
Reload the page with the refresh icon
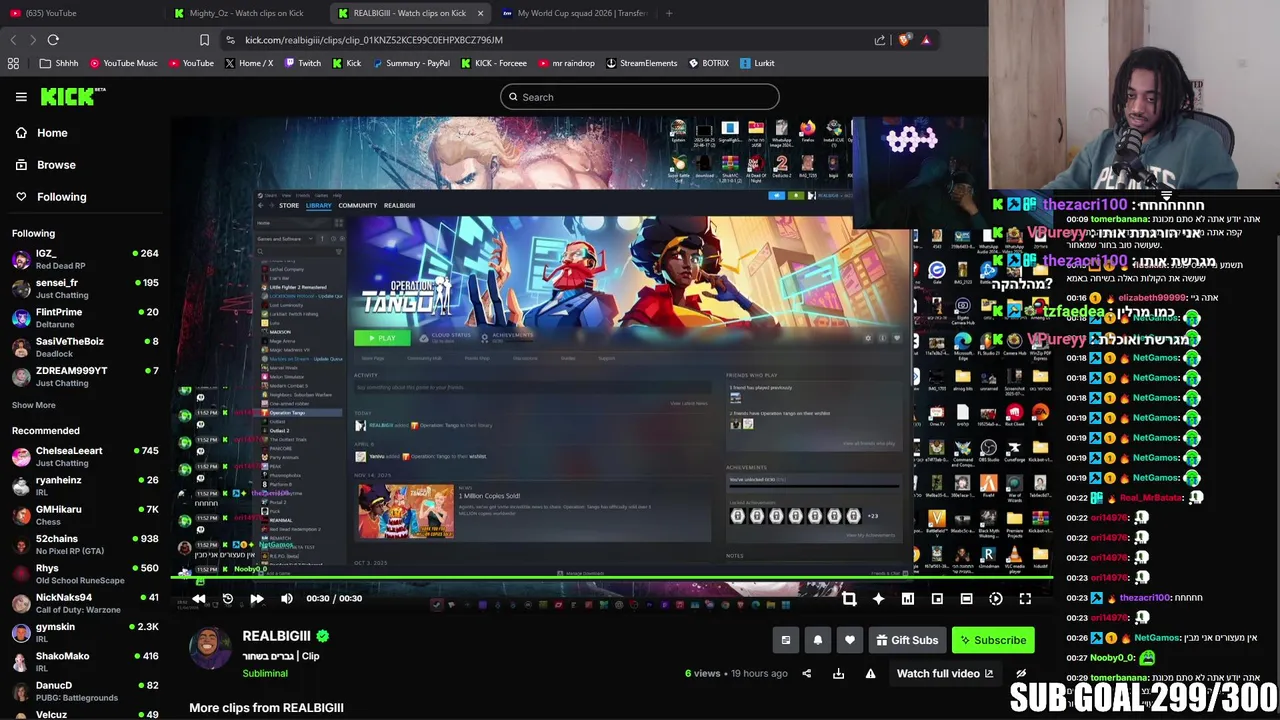[53, 40]
